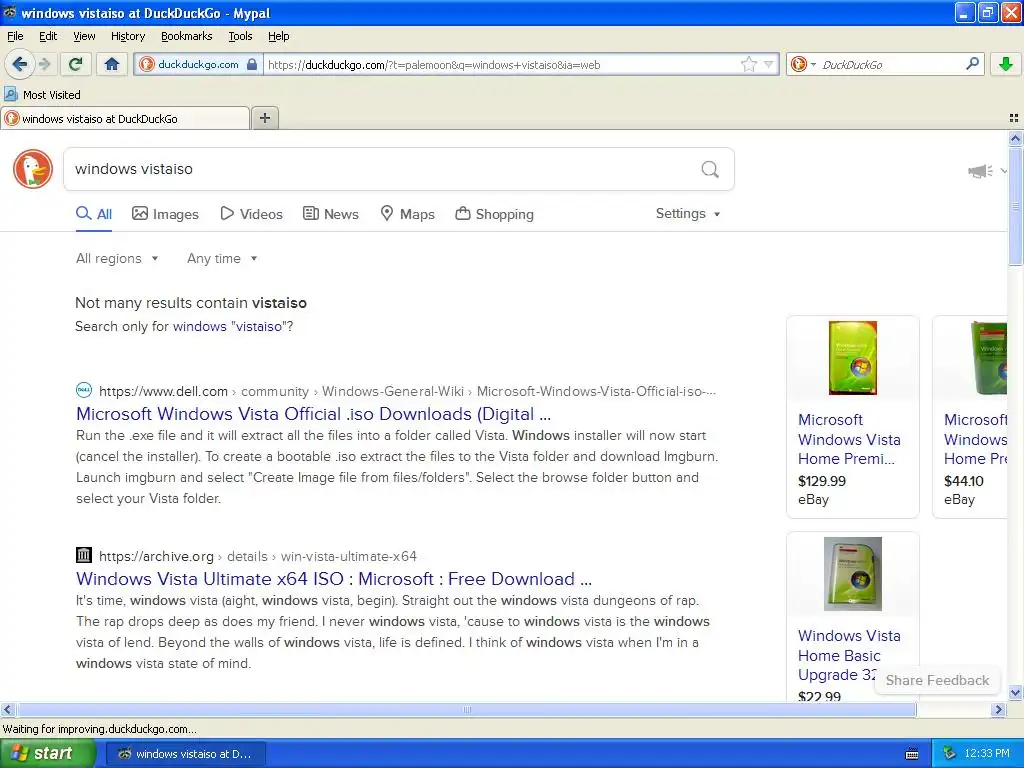Image resolution: width=1024 pixels, height=768 pixels.
Task: Open the Tools menu
Action: click(240, 36)
